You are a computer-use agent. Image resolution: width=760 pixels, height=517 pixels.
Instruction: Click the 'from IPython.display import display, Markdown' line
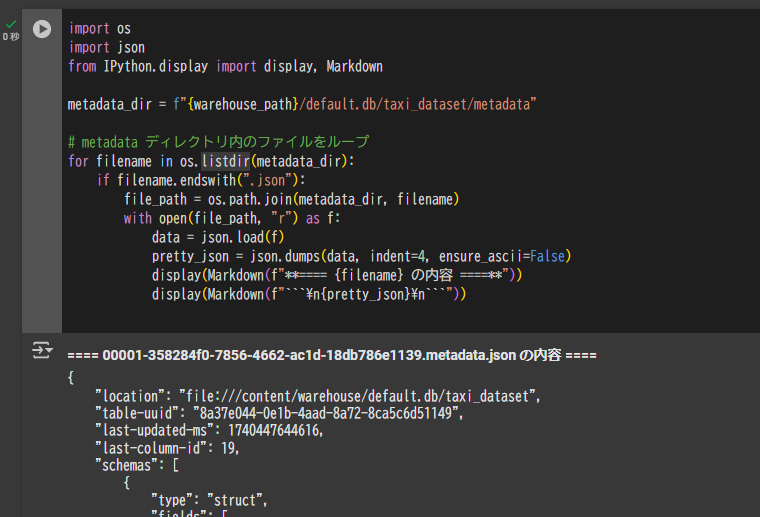point(225,66)
